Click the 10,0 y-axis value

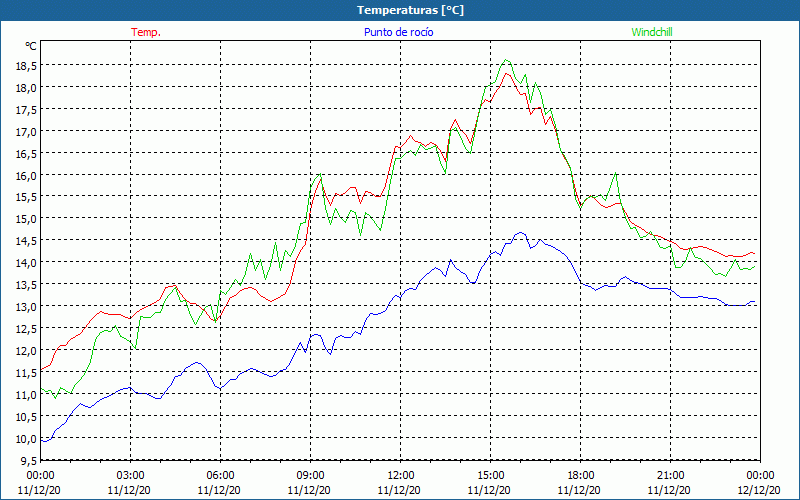tap(28, 438)
